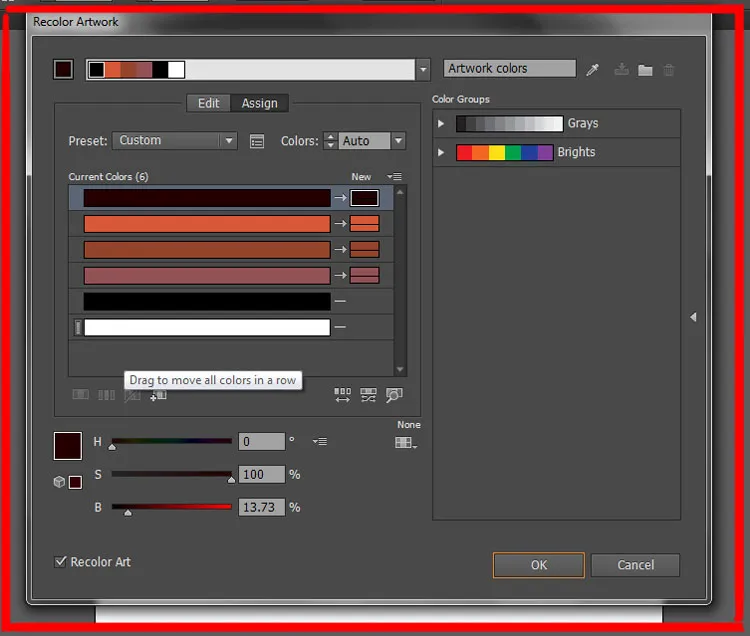
Task: Click the new row icon under color list
Action: pos(158,396)
